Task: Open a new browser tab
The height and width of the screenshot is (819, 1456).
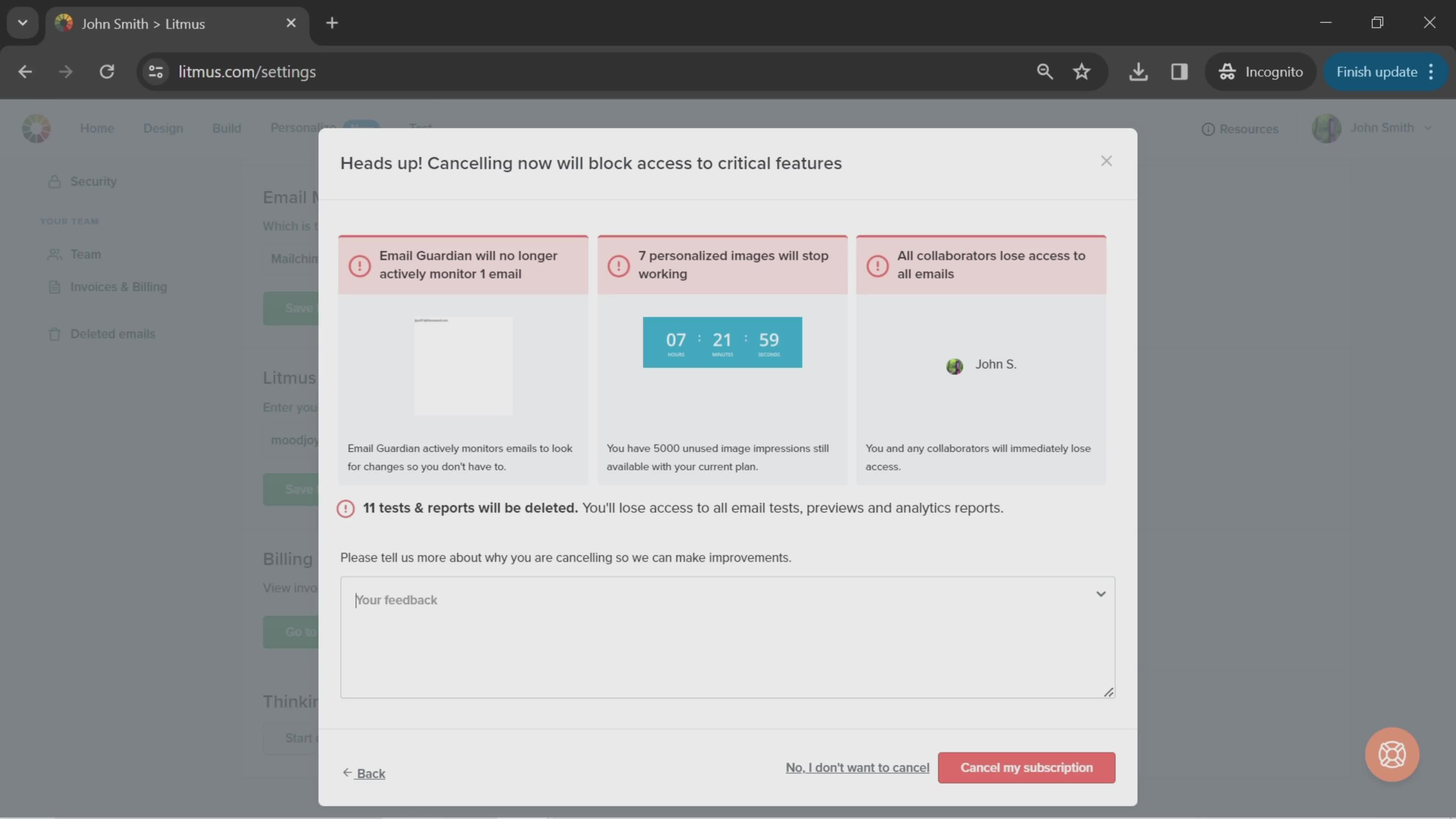Action: [333, 23]
